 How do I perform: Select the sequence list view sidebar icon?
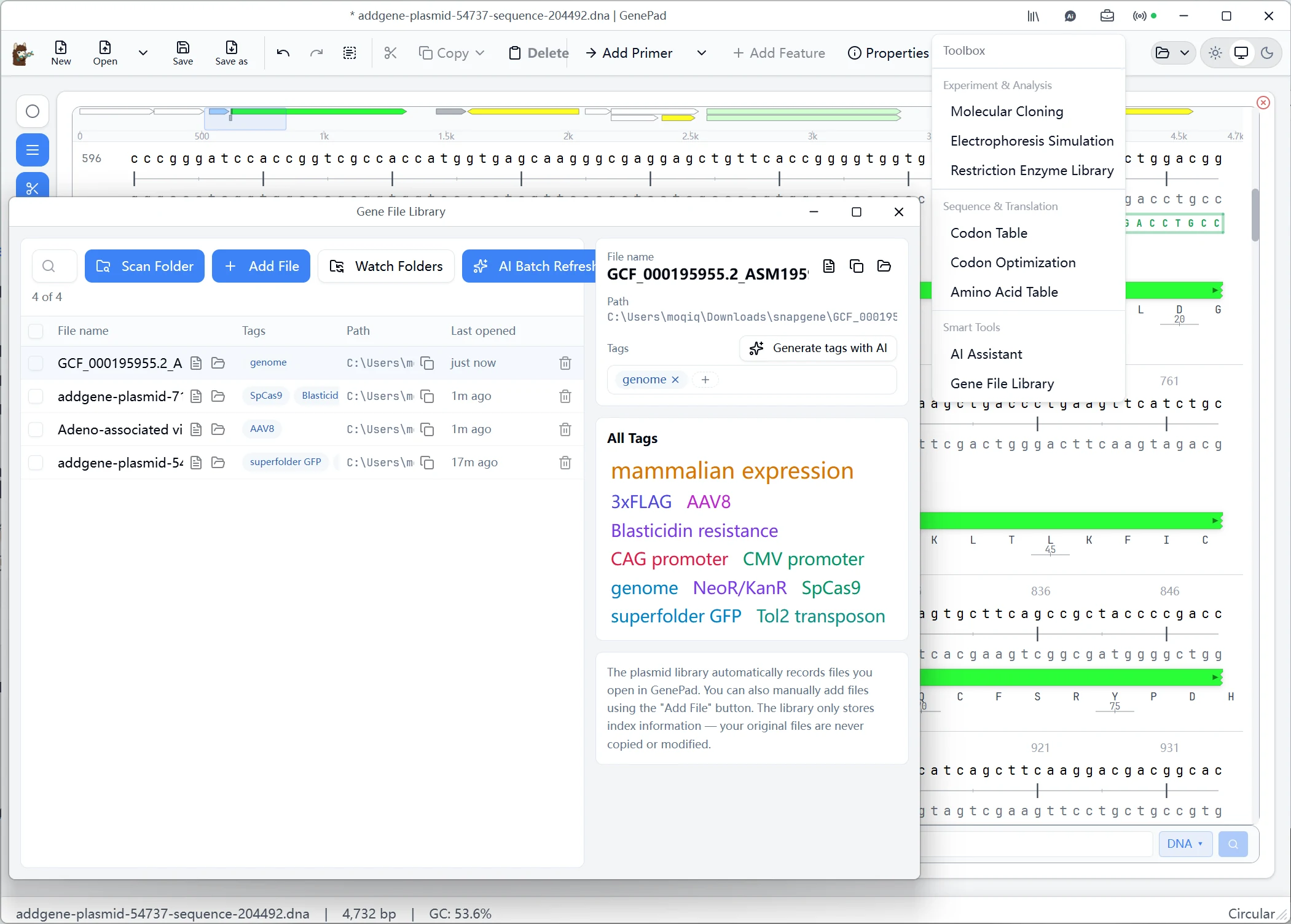coord(33,150)
